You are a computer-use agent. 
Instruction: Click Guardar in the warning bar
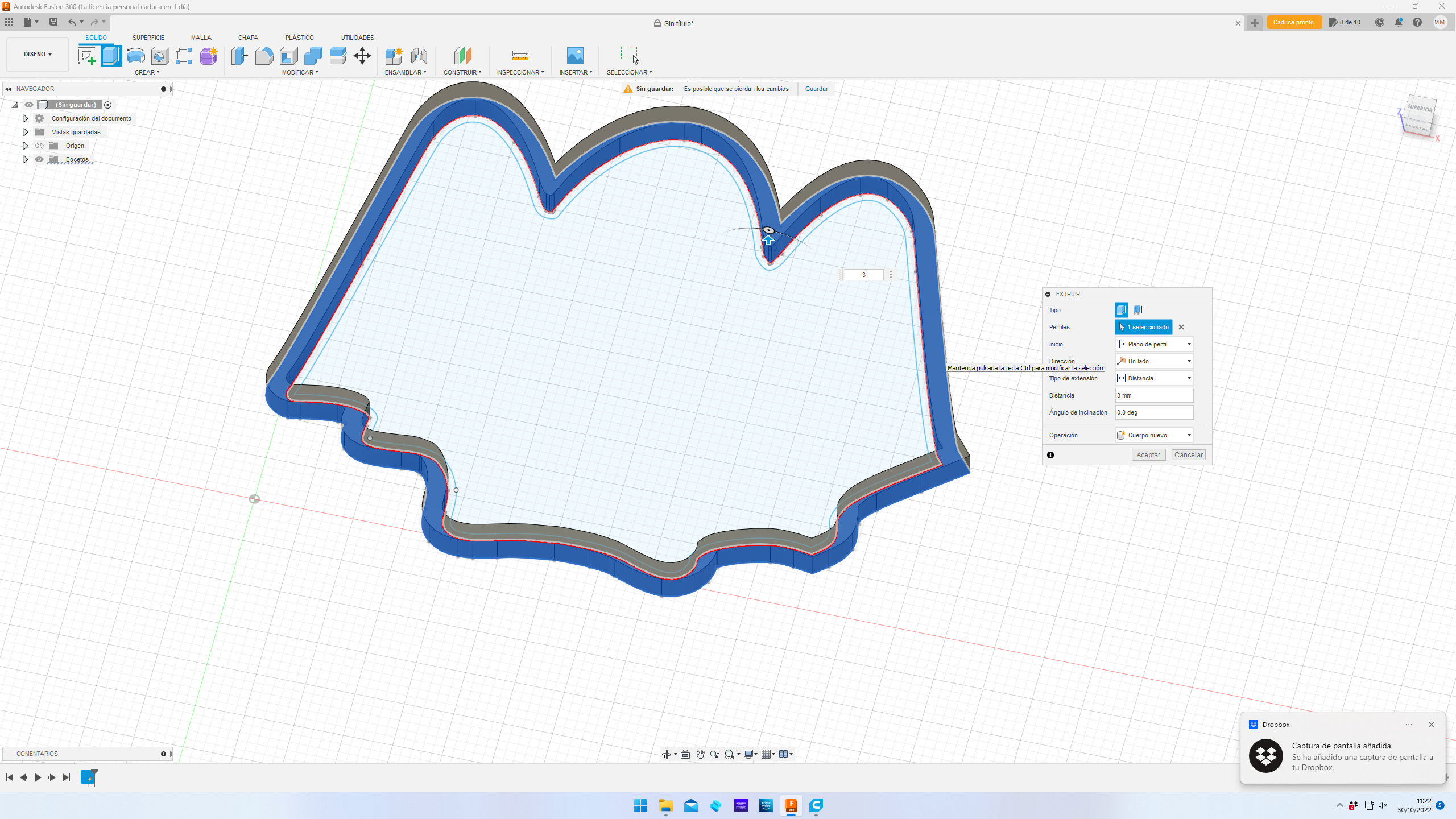click(x=816, y=89)
